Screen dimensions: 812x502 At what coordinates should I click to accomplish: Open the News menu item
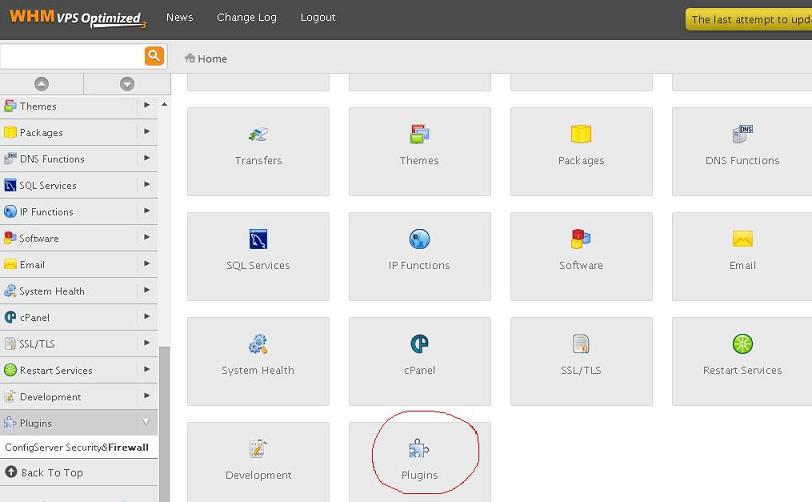180,17
